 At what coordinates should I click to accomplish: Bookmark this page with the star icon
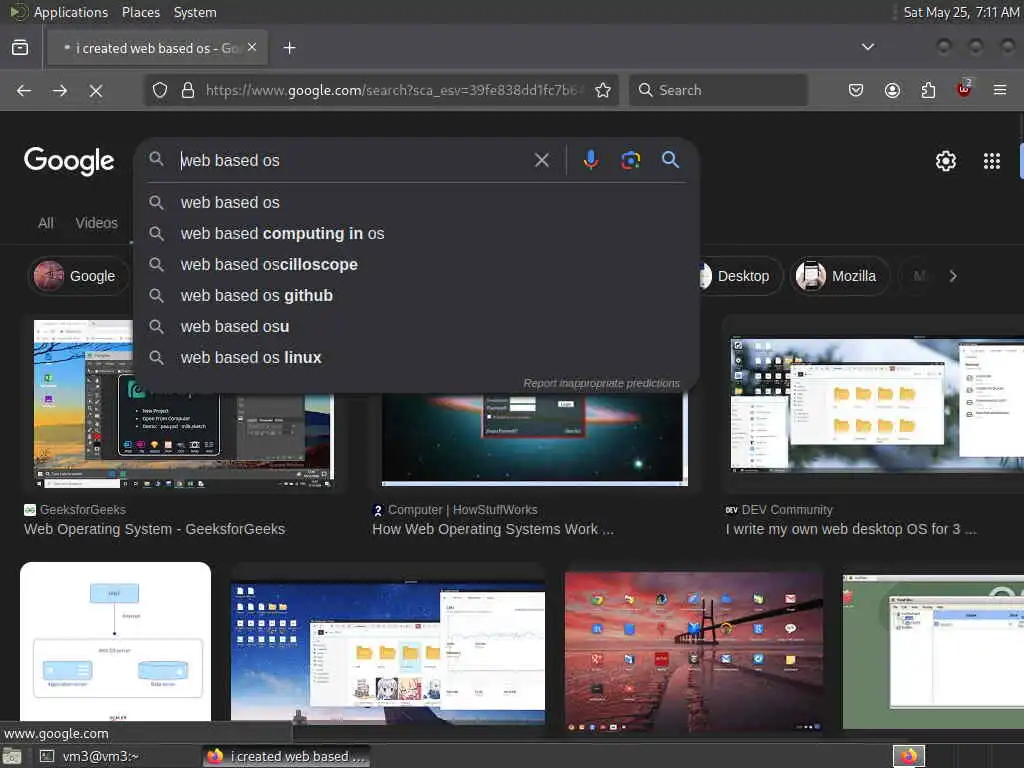pyautogui.click(x=603, y=90)
